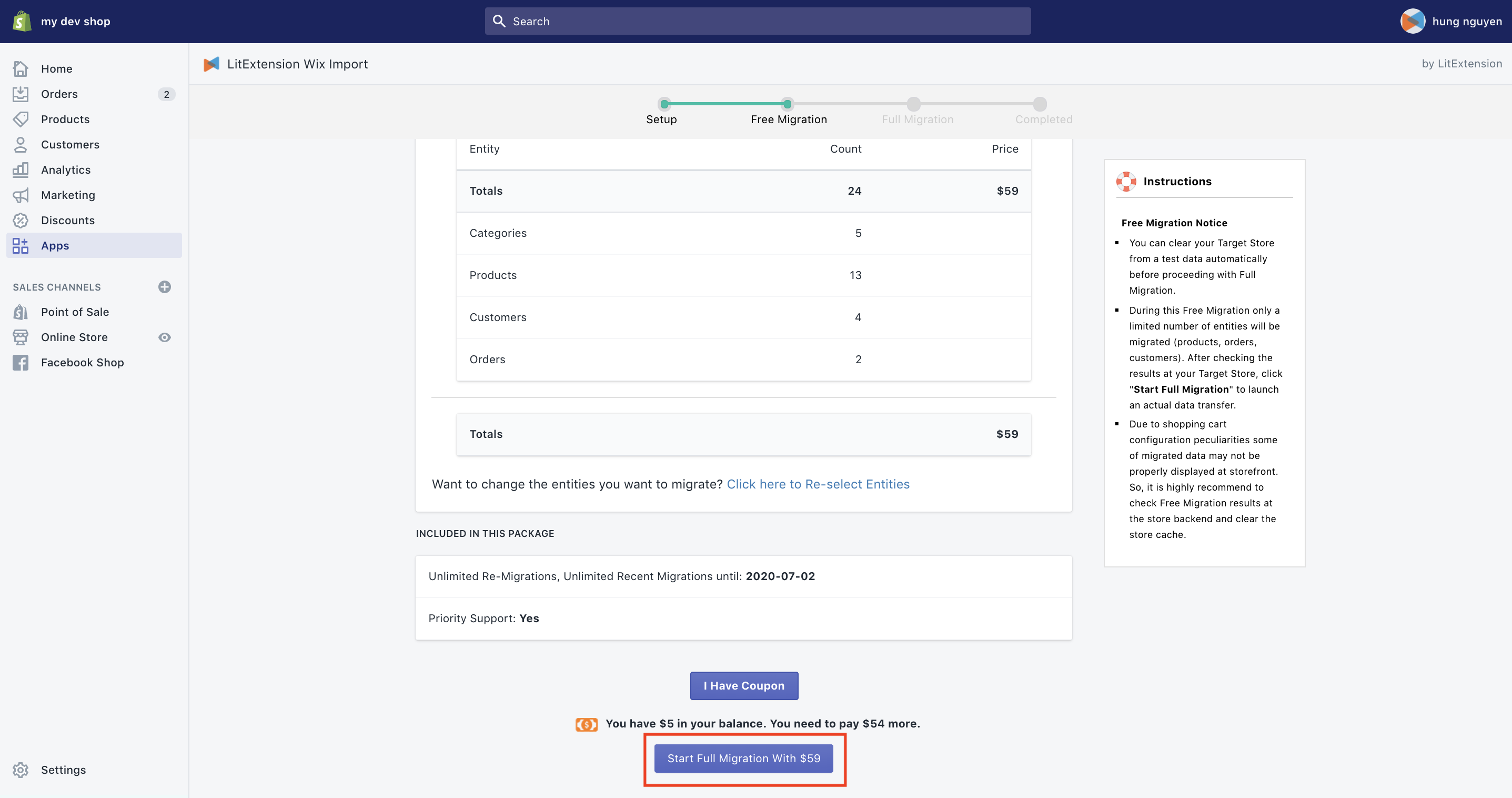Screen dimensions: 1512x798
Task: Click the INCLUDED IN THIS PACKAGE heading
Action: (x=485, y=533)
